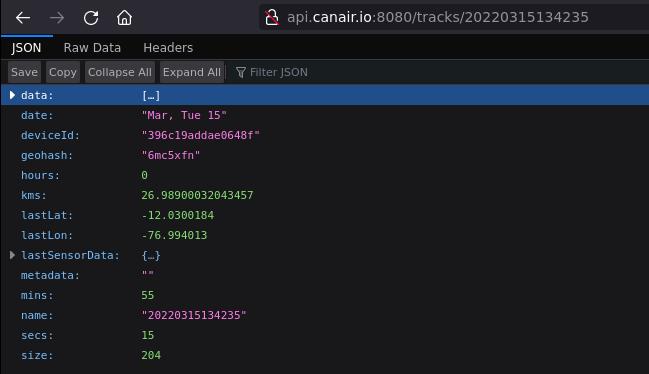The width and height of the screenshot is (649, 374).
Task: Go back to the previous page
Action: pos(23,18)
